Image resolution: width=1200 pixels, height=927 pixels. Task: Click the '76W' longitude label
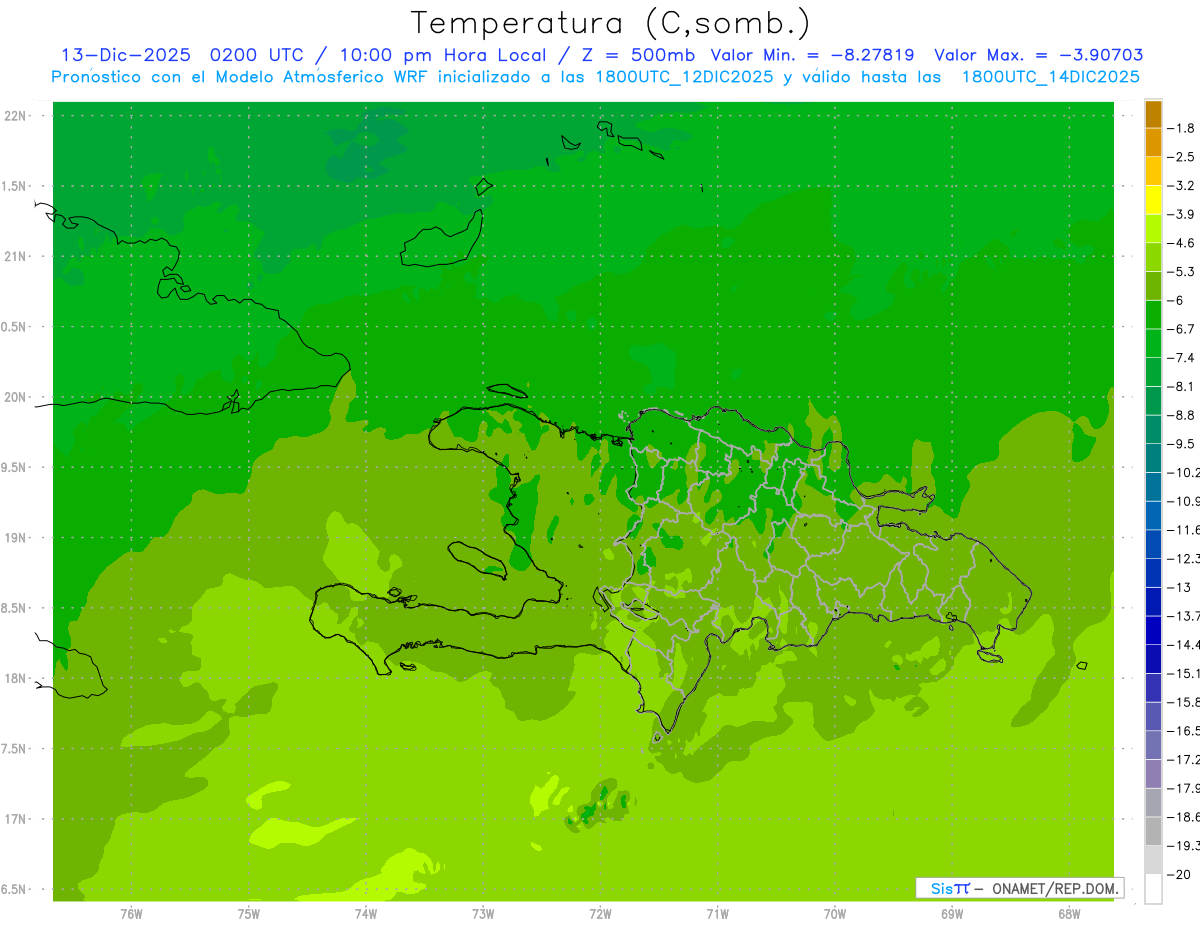[x=131, y=914]
